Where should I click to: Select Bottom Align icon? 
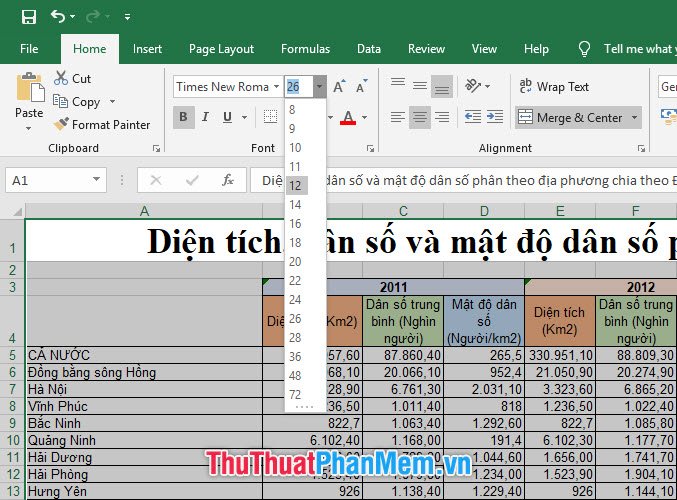point(442,86)
